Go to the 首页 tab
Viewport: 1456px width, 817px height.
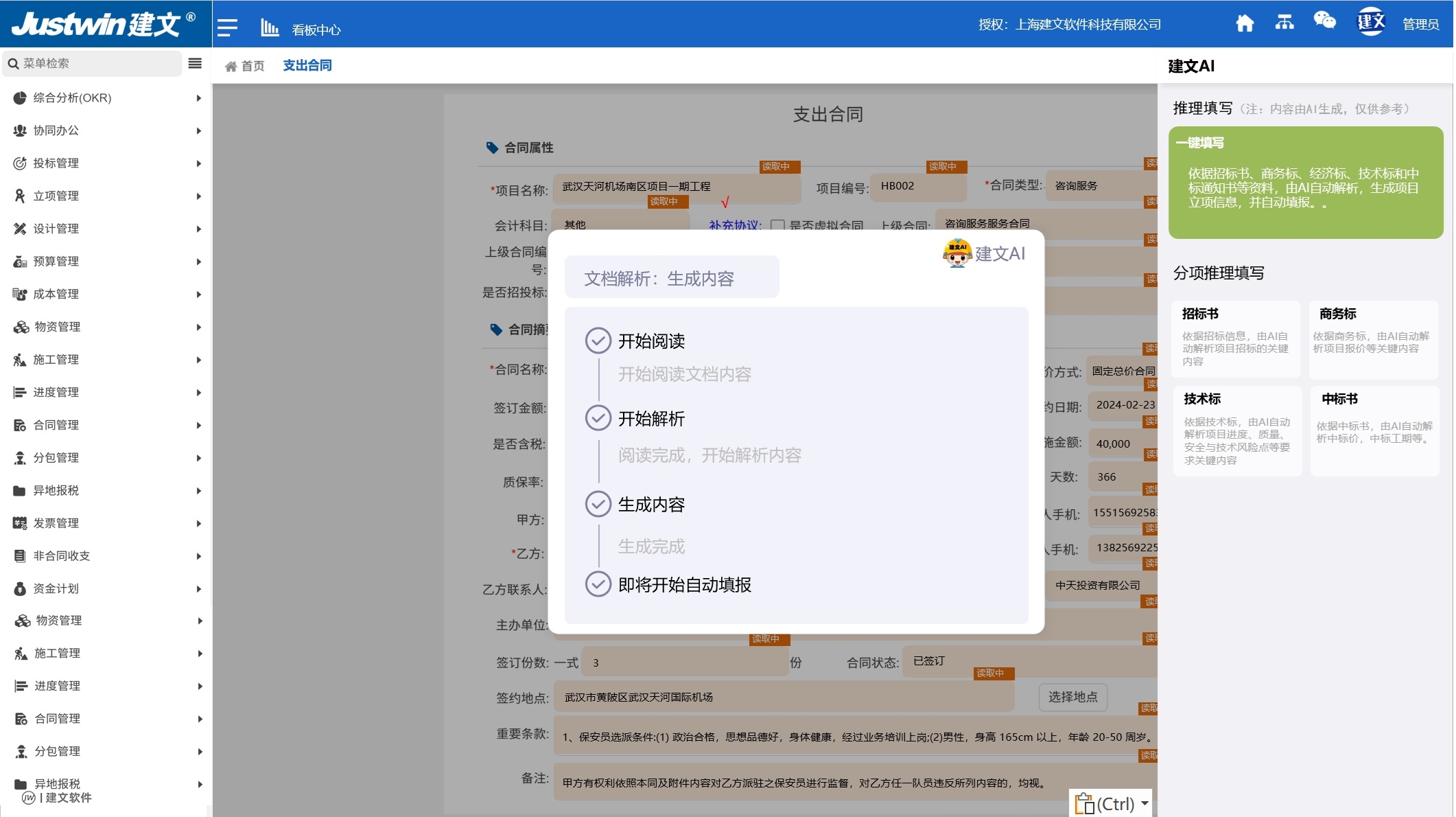pos(246,65)
